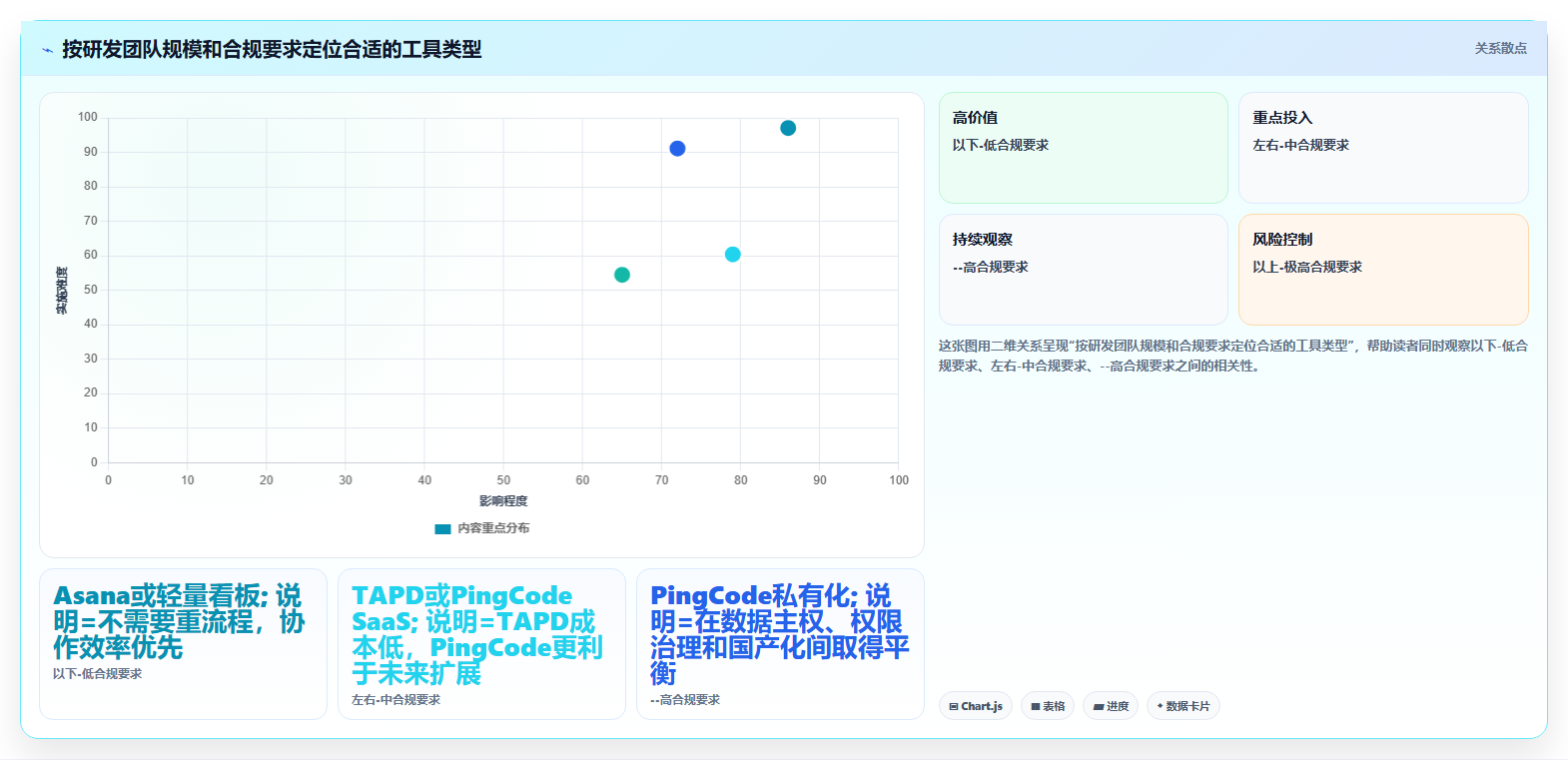This screenshot has height=760, width=1568.
Task: Click 左右-中合规要求 in the 重点投入 card
Action: (x=1301, y=146)
